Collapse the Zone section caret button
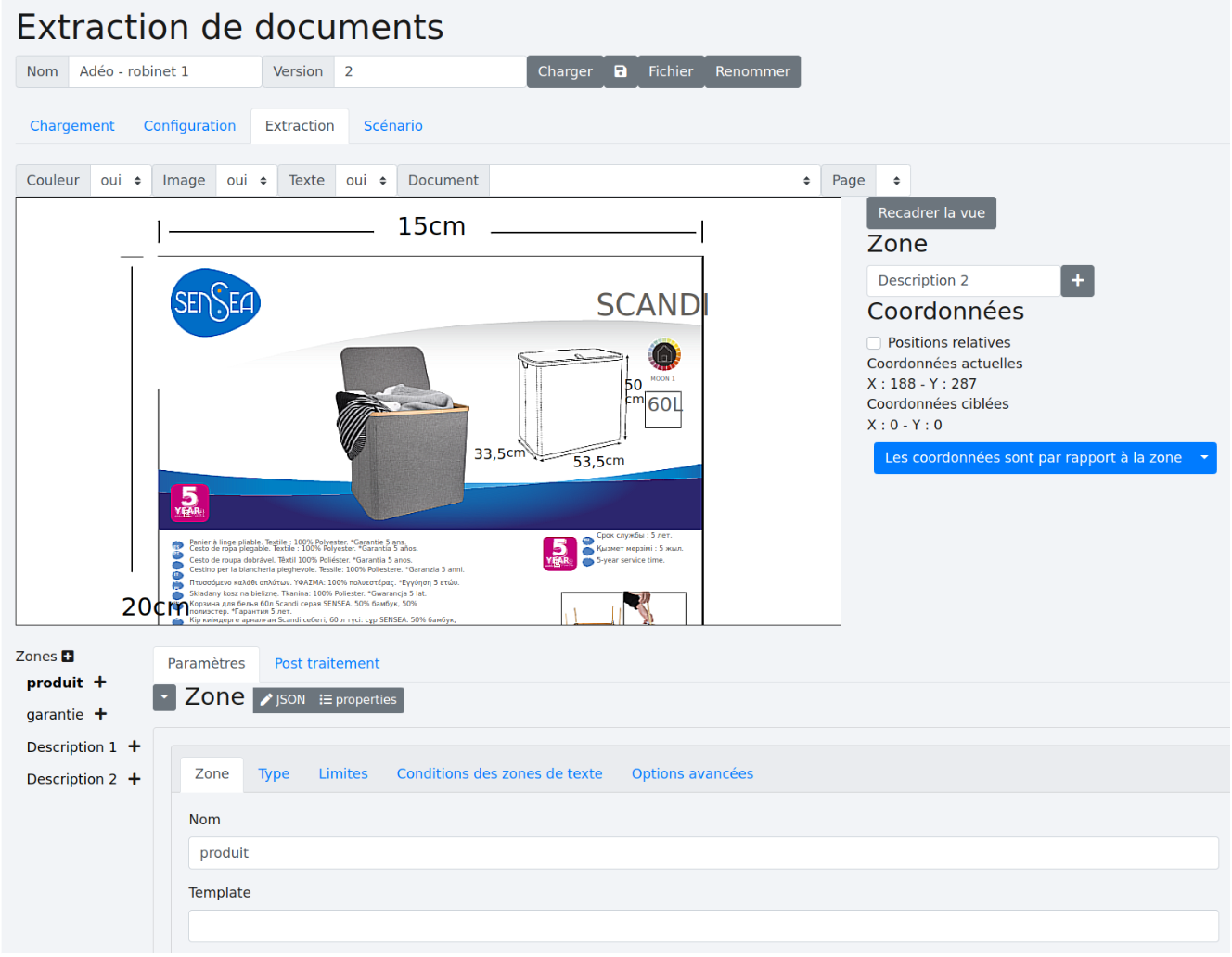This screenshot has height=957, width=1232. (x=164, y=697)
